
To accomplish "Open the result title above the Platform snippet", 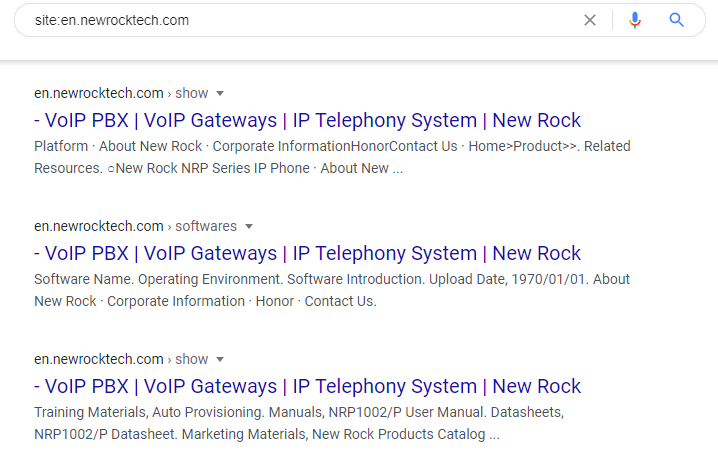I will point(307,120).
